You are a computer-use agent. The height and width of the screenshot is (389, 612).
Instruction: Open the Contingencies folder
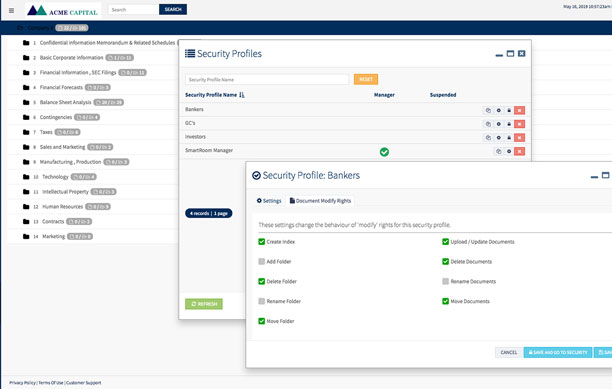(56, 117)
